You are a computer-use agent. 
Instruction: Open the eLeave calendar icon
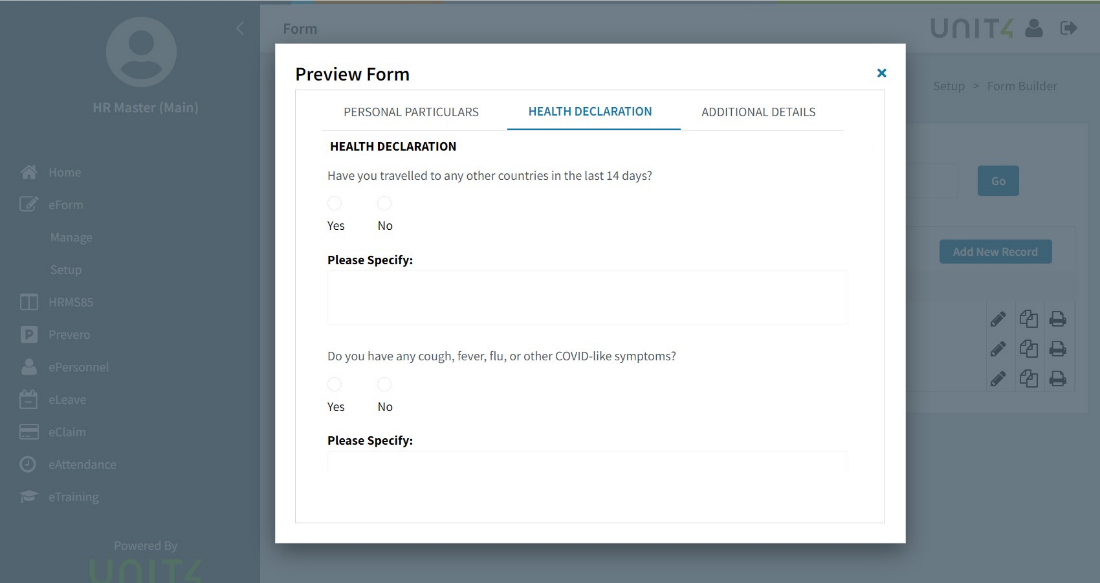pos(28,400)
